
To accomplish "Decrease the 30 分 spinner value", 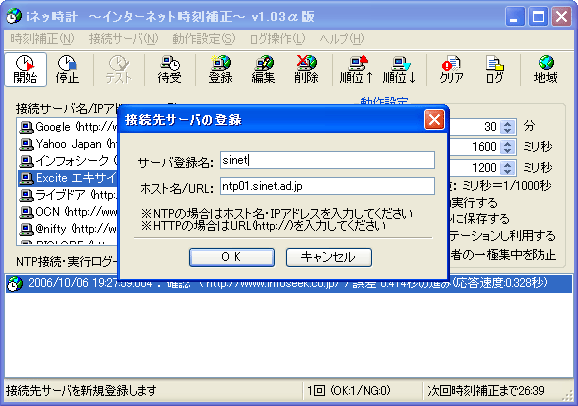I will [508, 131].
